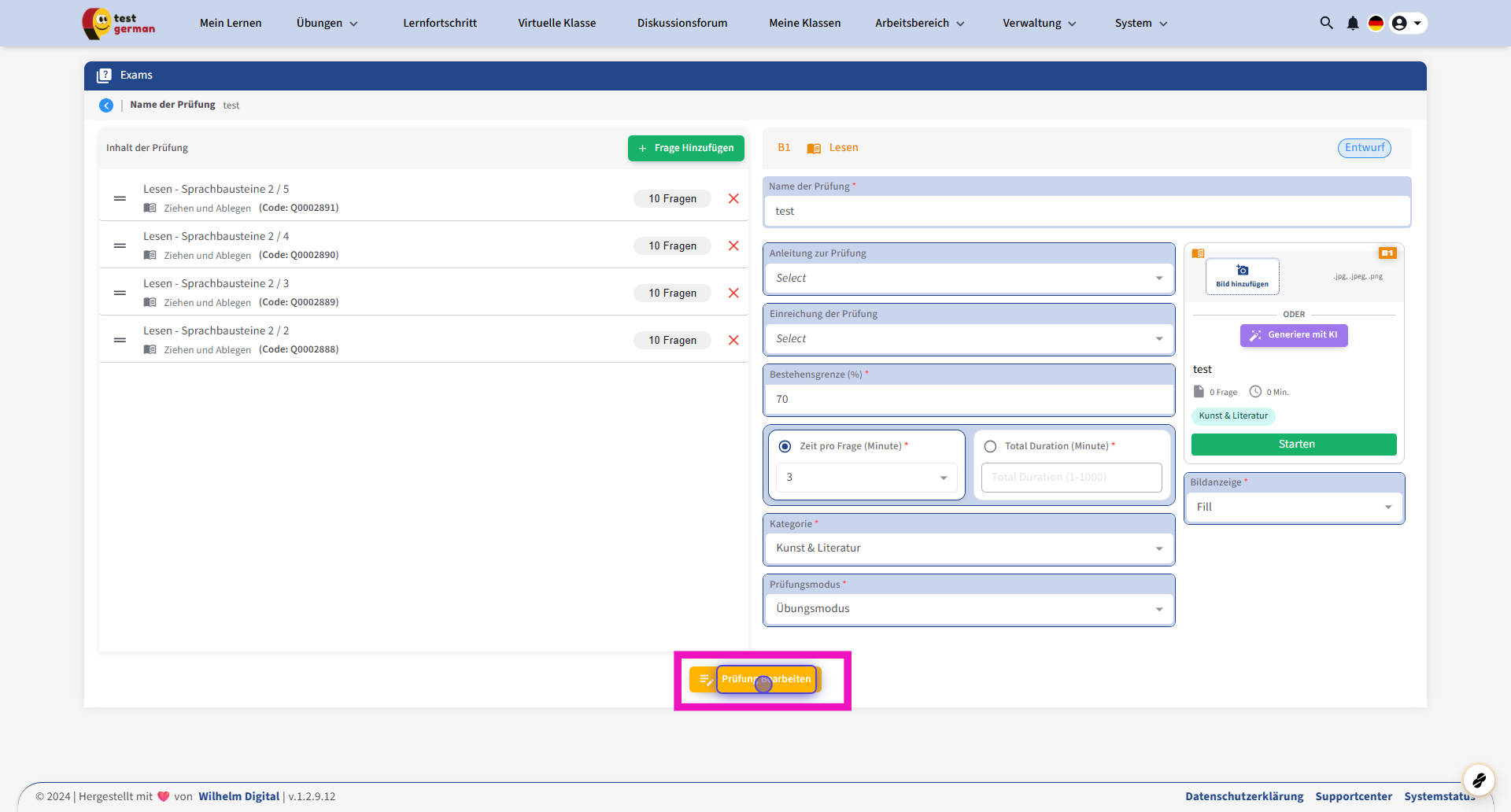Click the Bestehensgrenze input field
The image size is (1511, 812).
968,400
